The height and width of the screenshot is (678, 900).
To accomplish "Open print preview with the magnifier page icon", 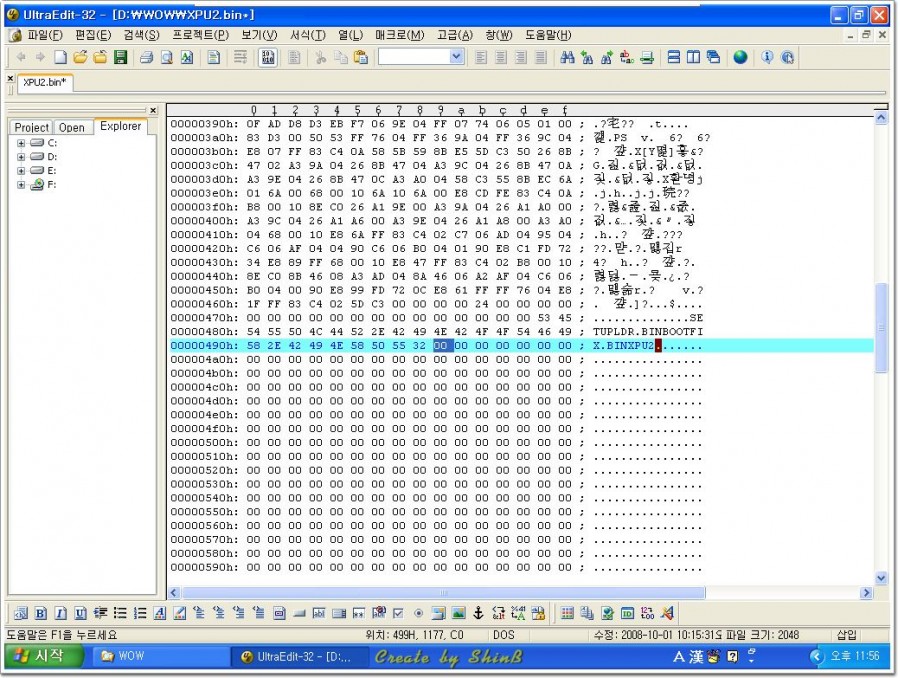I will click(166, 57).
